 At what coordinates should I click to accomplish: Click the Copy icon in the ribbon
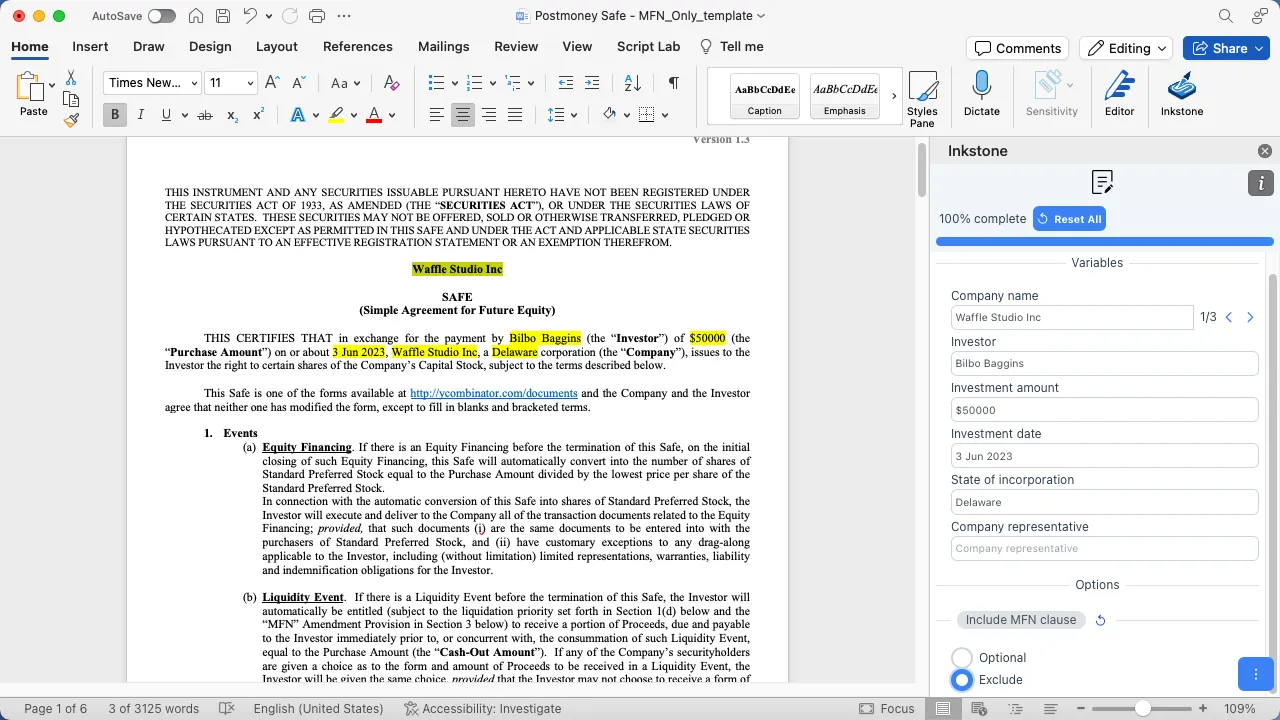71,99
